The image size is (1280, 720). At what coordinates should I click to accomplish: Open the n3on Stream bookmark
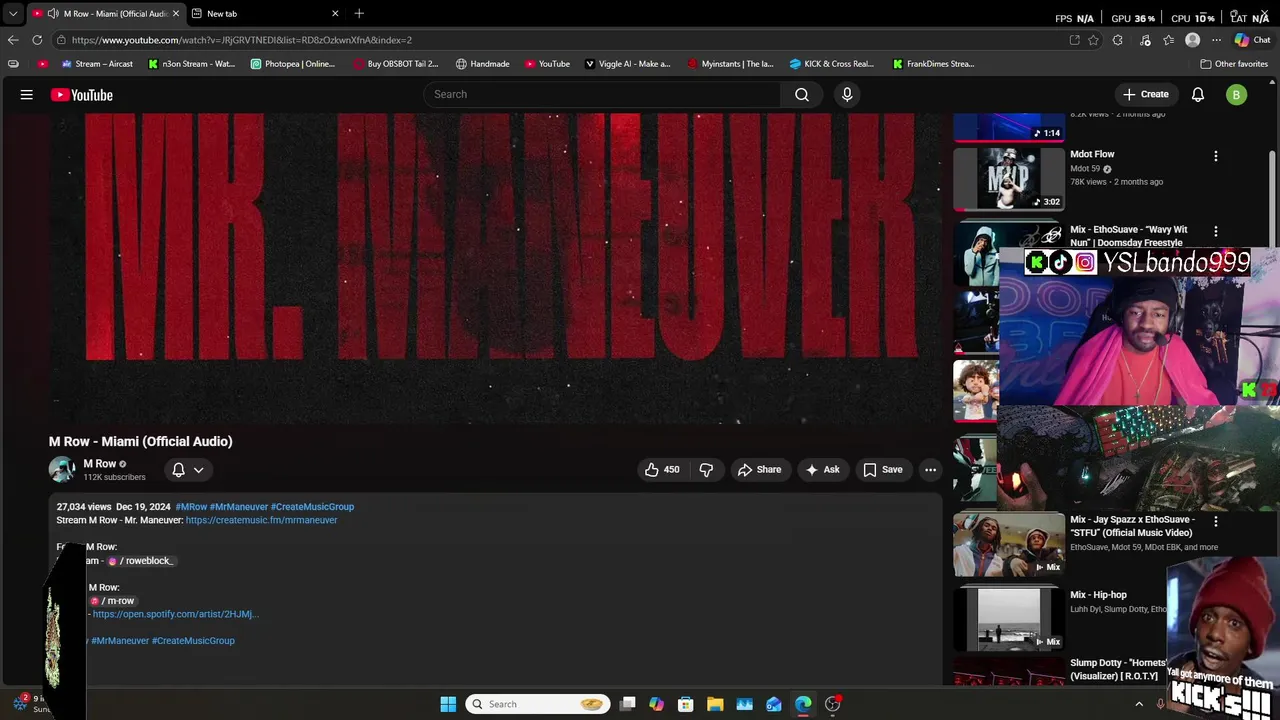click(x=192, y=64)
